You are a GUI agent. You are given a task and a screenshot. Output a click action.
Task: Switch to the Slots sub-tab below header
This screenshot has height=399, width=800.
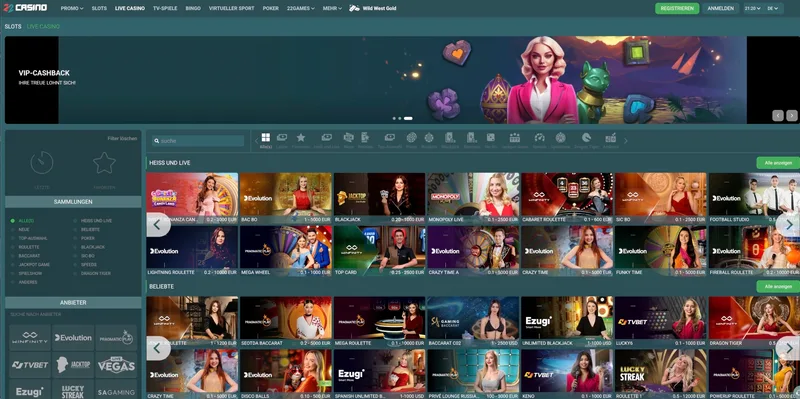click(13, 26)
